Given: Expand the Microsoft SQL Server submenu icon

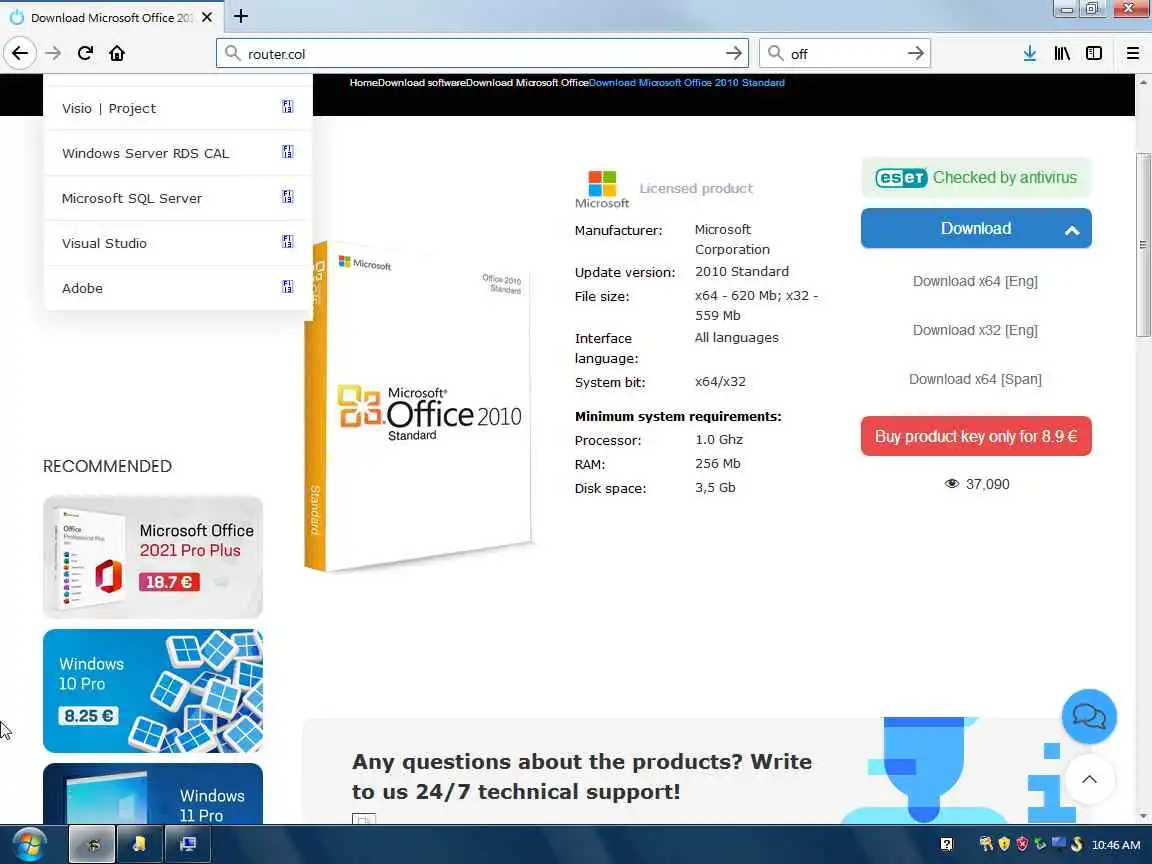Looking at the screenshot, I should [x=287, y=197].
